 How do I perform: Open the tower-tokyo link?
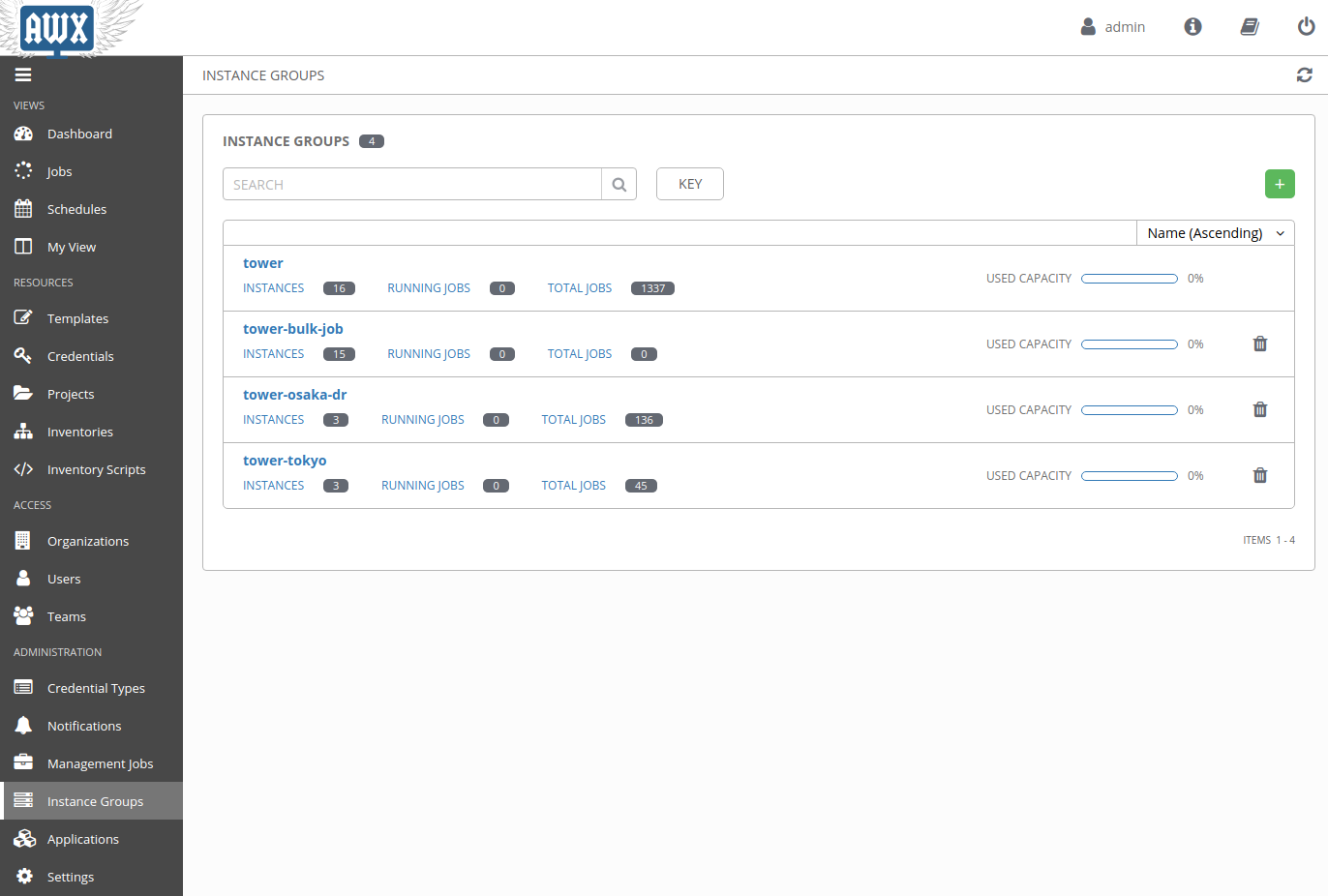pyautogui.click(x=285, y=461)
